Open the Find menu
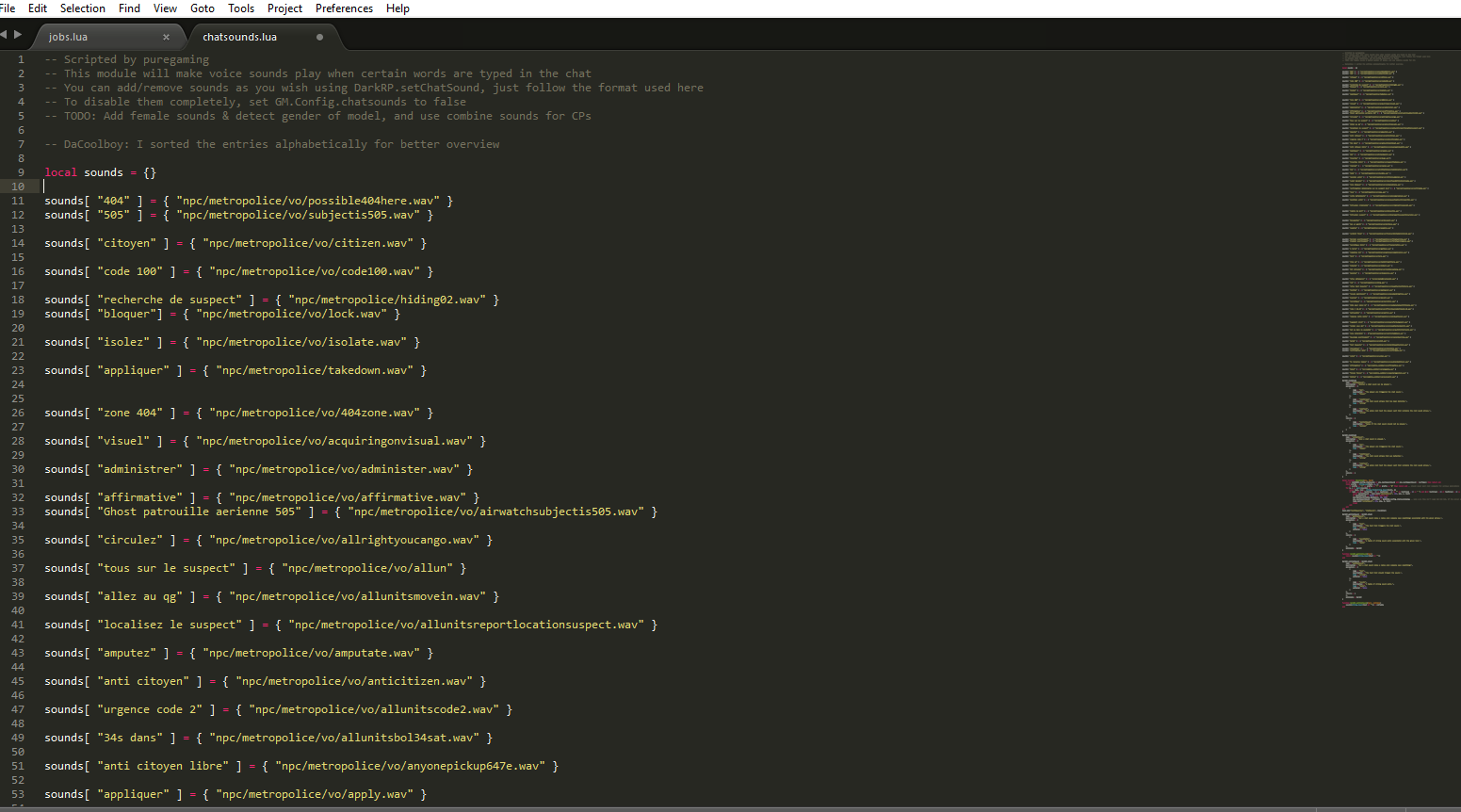Viewport: 1461px width, 812px height. (x=129, y=8)
